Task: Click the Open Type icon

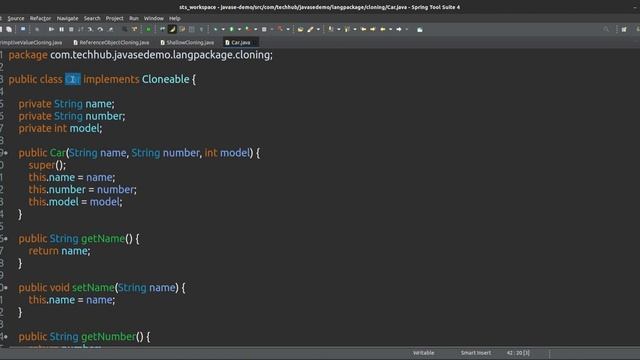Action: [x=300, y=29]
